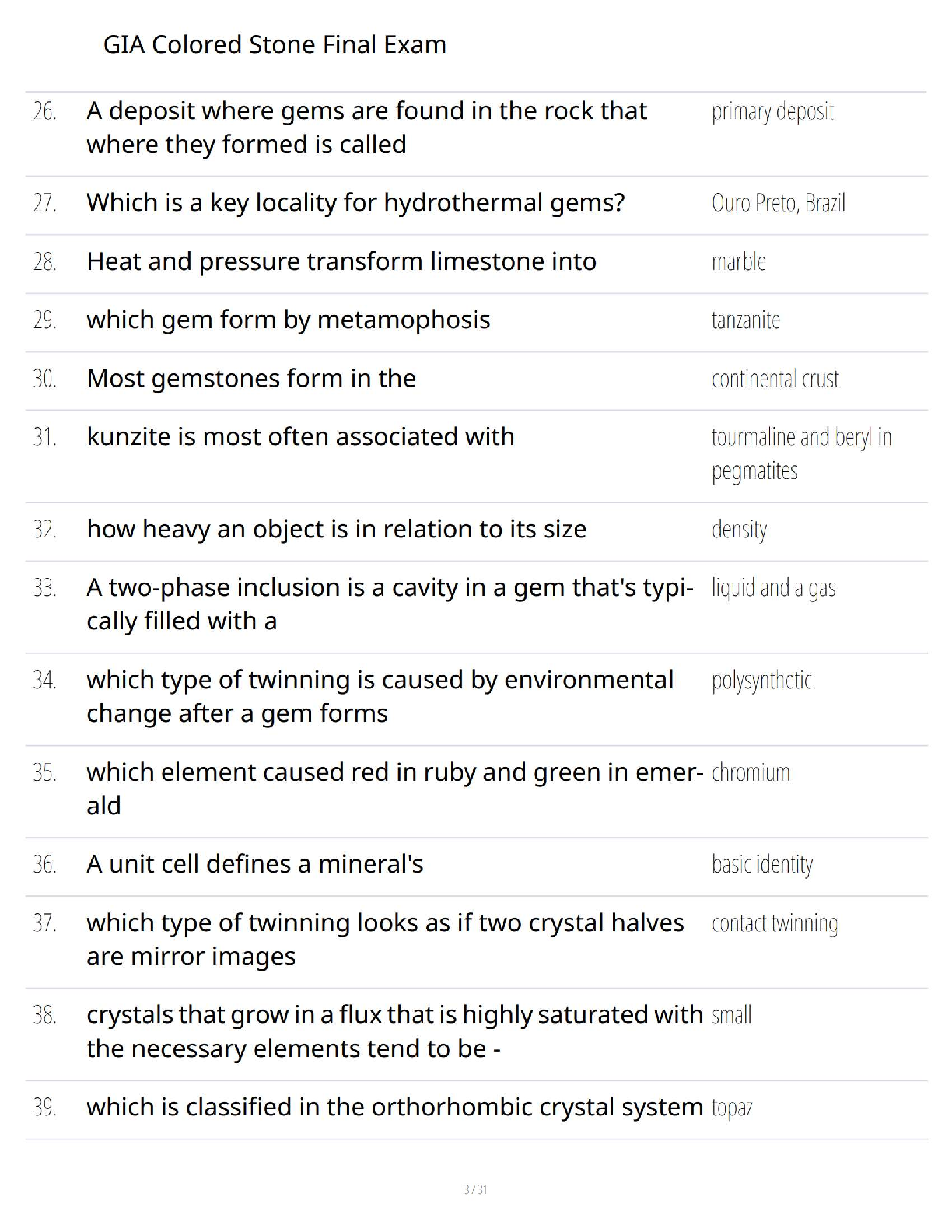952x1232 pixels.
Task: Click the 'Ouro Preto, Brazil' answer
Action: [x=778, y=203]
